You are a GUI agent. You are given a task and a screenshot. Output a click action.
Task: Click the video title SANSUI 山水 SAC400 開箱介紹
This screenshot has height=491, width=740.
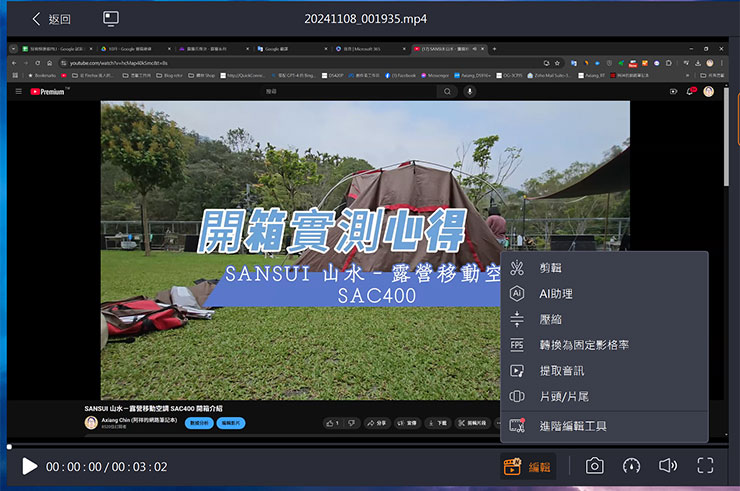pyautogui.click(x=153, y=408)
